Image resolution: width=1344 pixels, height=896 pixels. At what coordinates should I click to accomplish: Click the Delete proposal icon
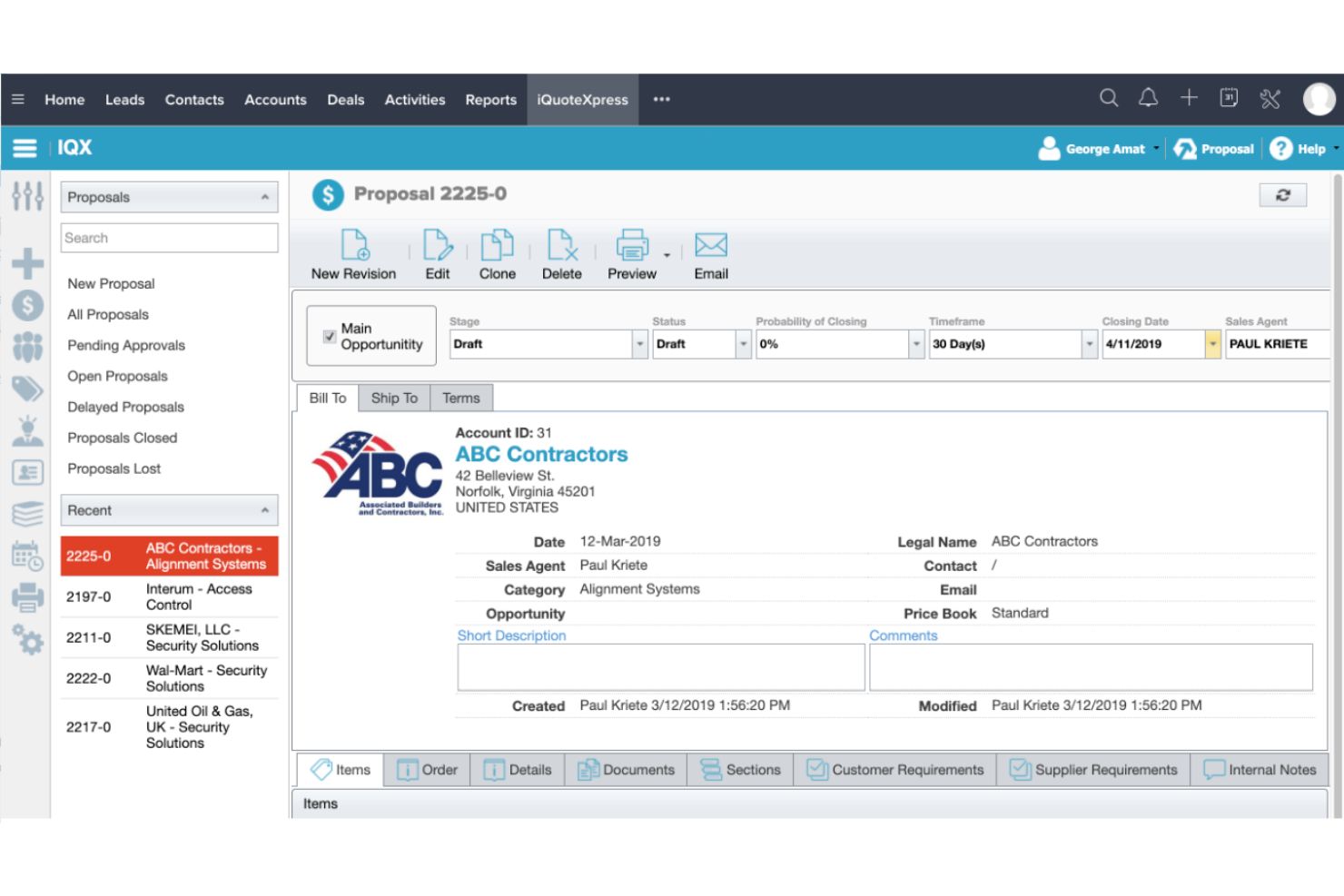tap(562, 252)
